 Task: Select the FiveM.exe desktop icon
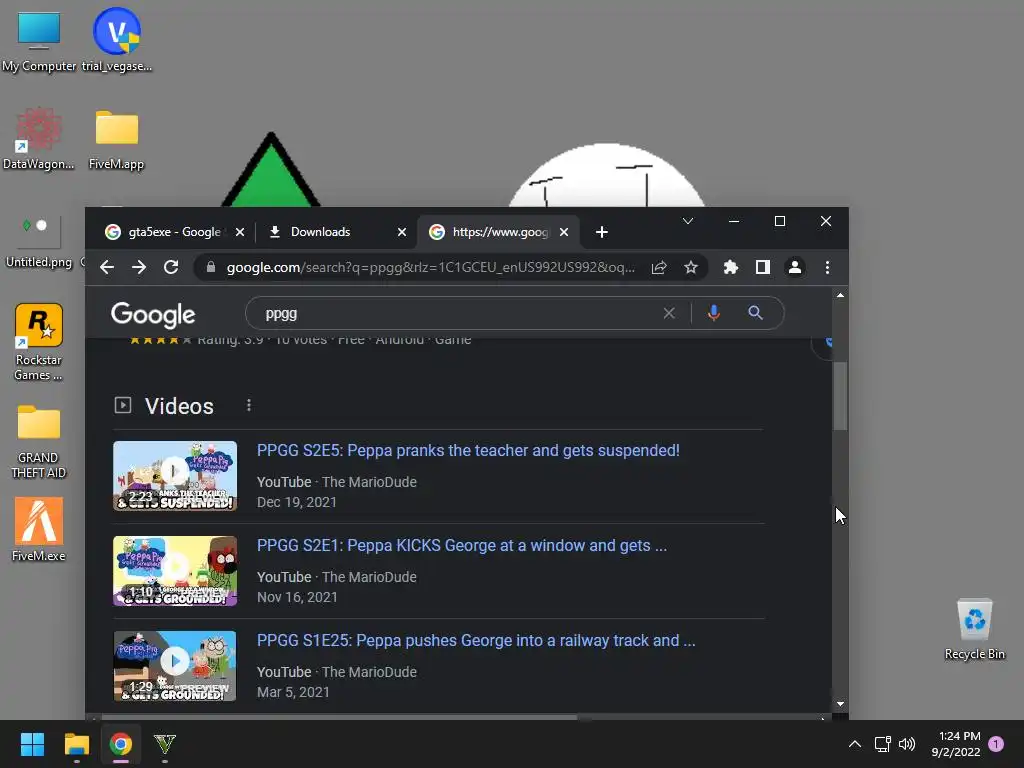tap(39, 530)
